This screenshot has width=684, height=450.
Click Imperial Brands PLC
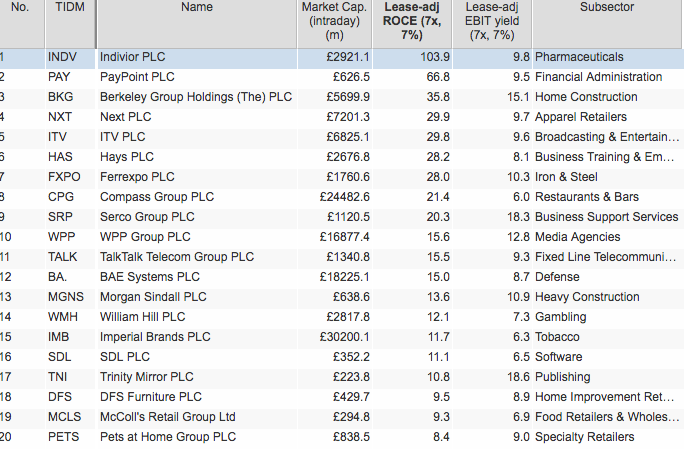coord(155,337)
